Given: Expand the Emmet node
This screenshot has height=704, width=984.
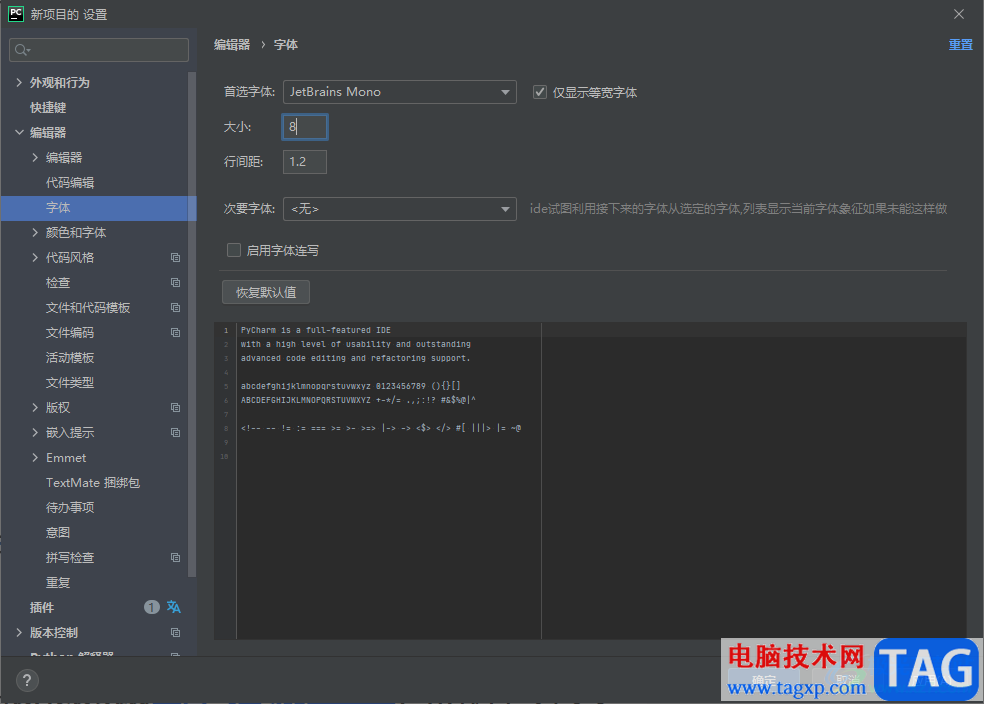Looking at the screenshot, I should click(x=35, y=458).
